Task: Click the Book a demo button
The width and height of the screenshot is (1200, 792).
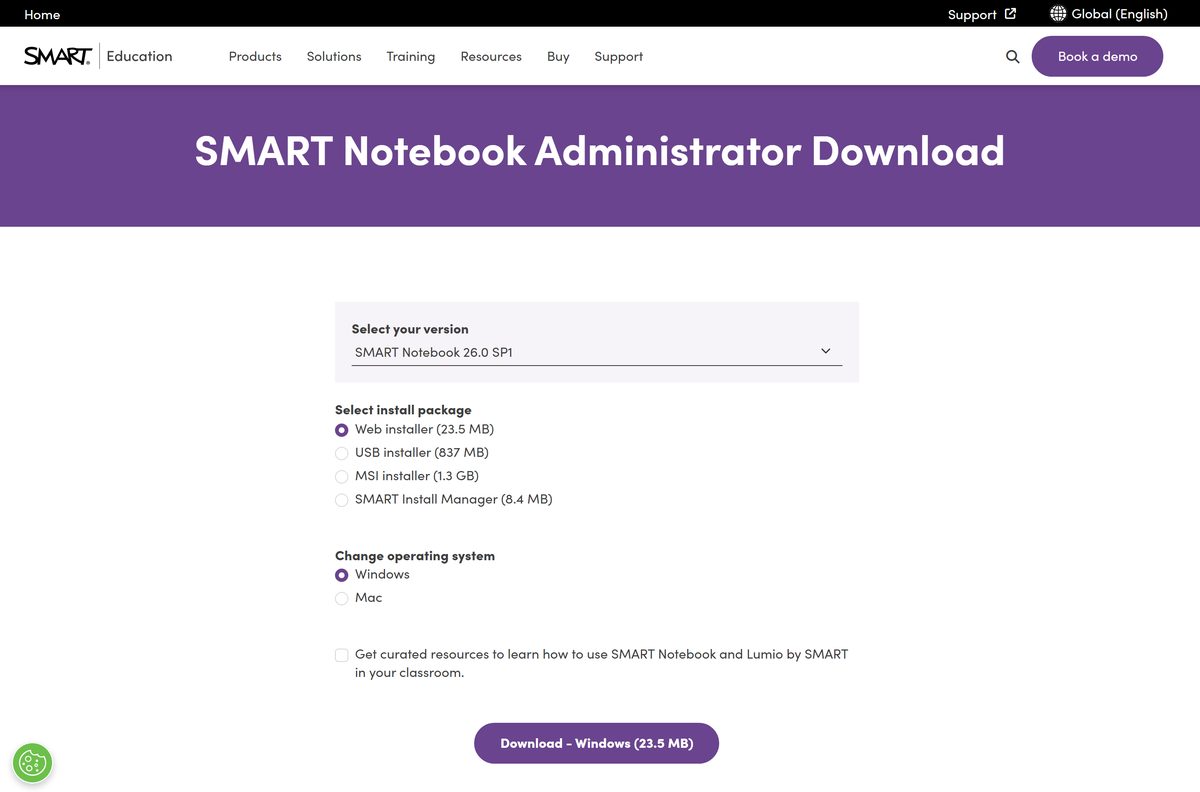Action: 1097,56
